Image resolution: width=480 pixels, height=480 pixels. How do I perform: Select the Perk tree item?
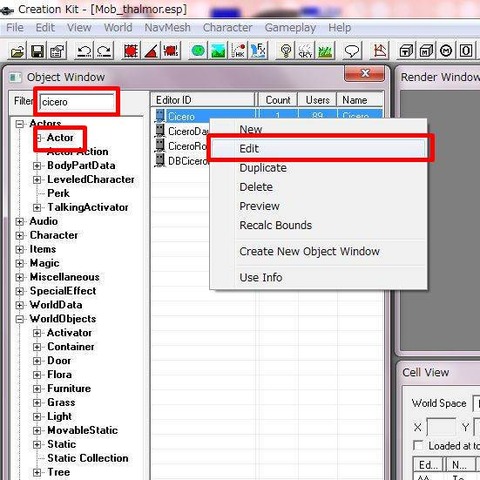click(x=58, y=193)
